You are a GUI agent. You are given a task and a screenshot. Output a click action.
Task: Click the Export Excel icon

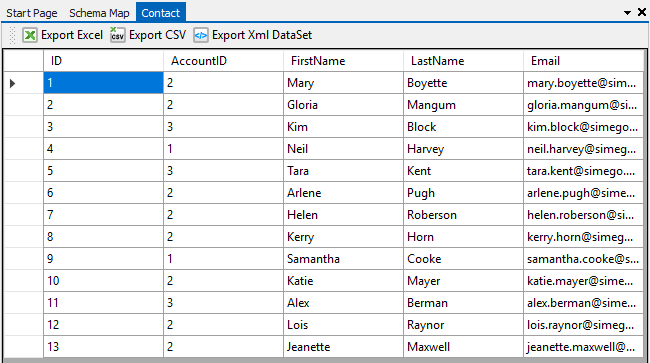coord(30,35)
